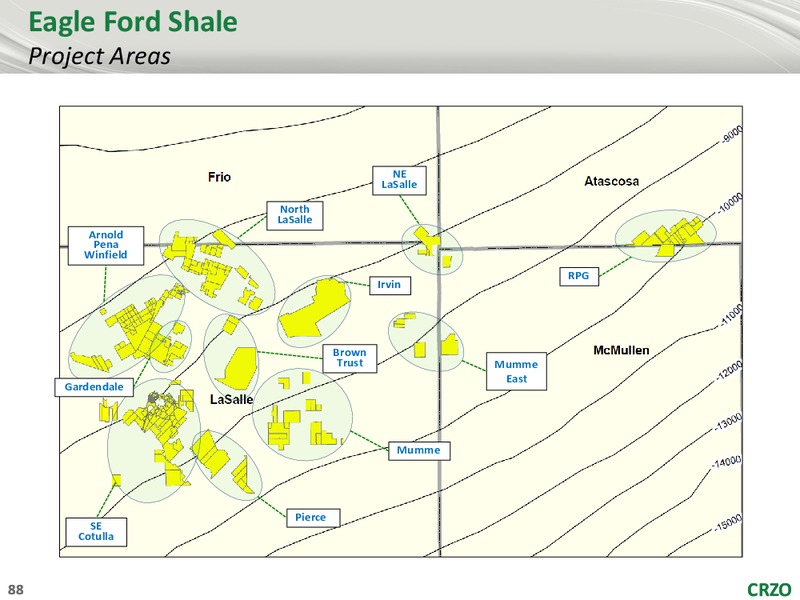Select the Arnold Pena Winfield label box

106,245
